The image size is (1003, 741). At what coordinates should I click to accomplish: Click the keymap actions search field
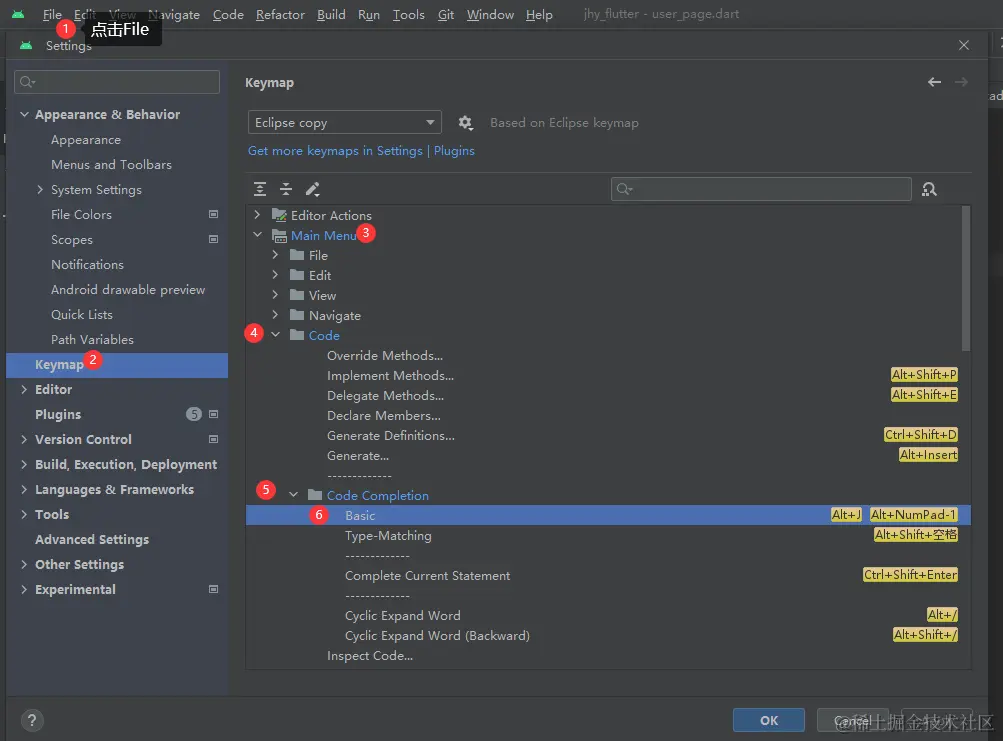pyautogui.click(x=761, y=189)
